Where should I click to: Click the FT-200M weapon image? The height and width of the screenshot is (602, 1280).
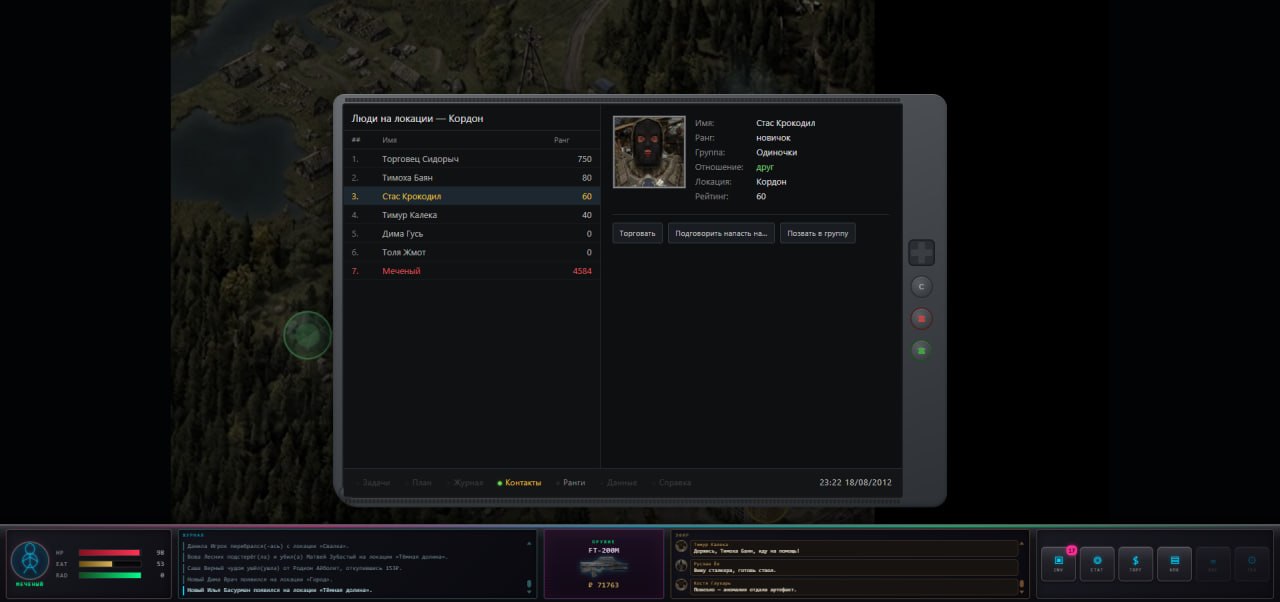(x=603, y=567)
